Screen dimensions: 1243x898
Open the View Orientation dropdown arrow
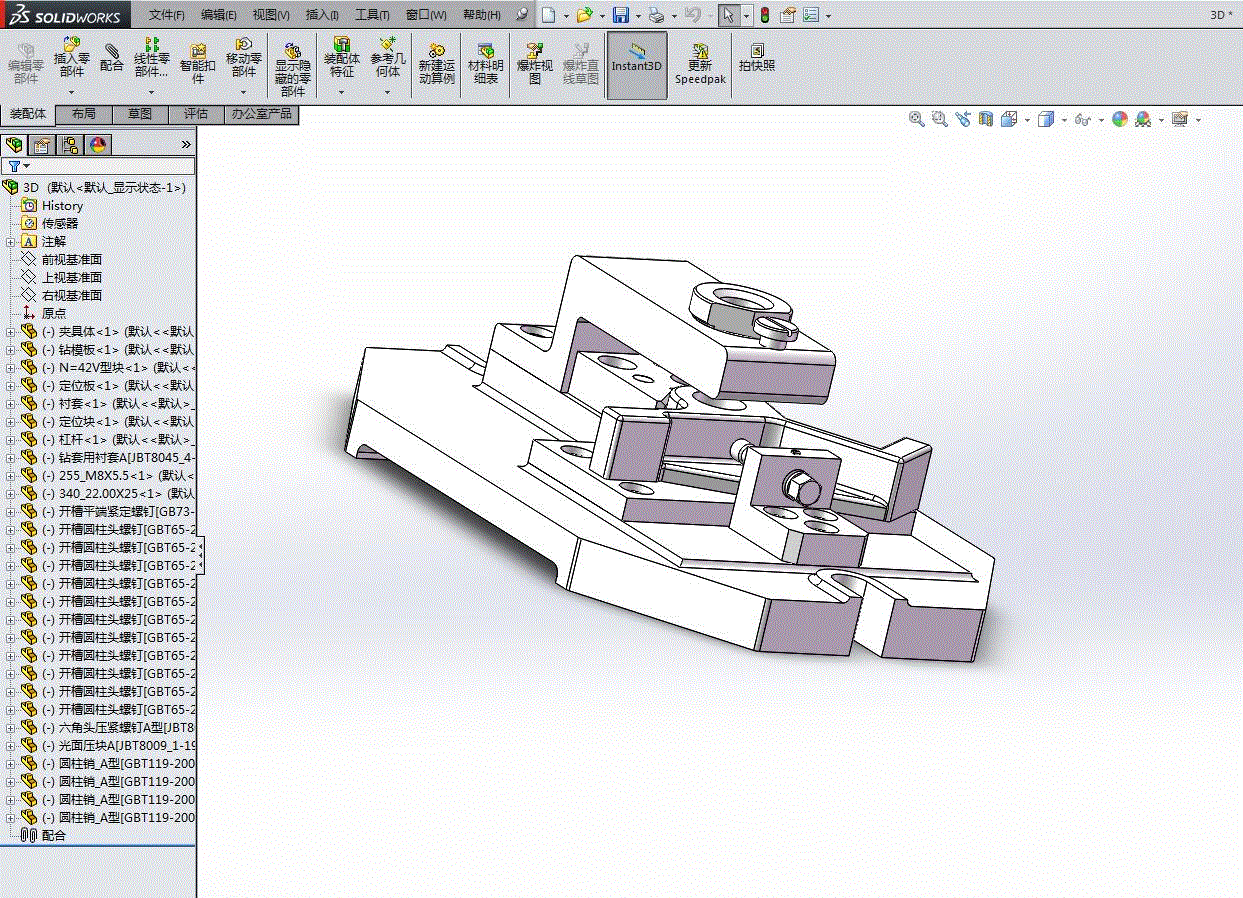point(1028,120)
